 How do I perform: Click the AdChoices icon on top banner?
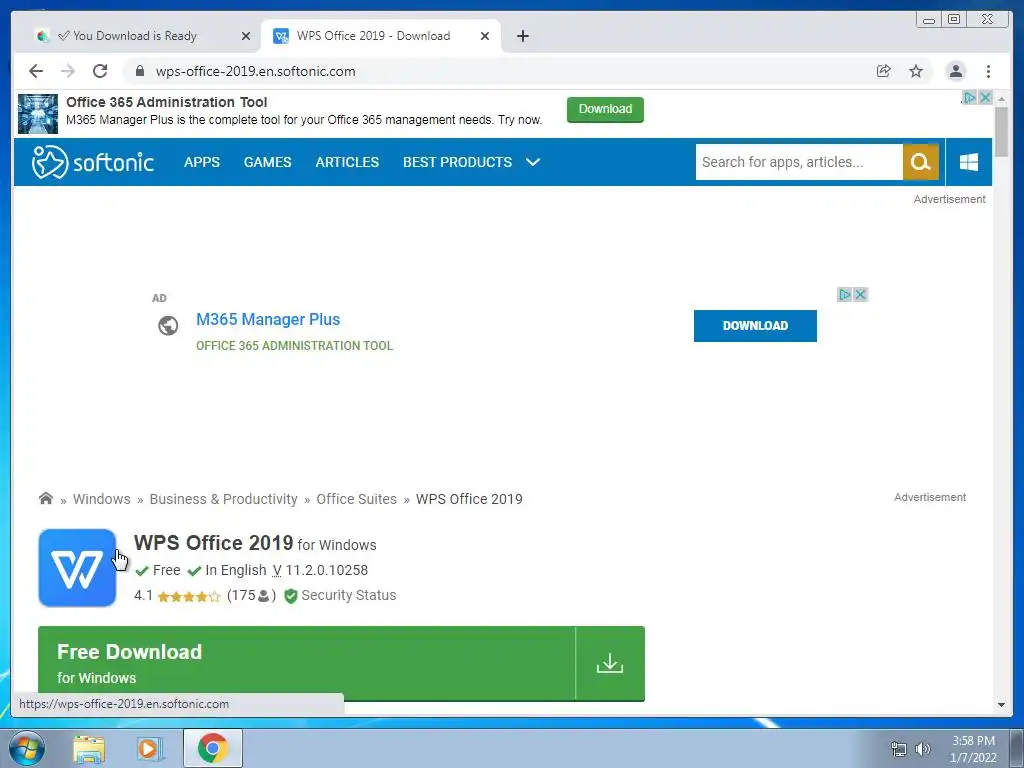969,97
